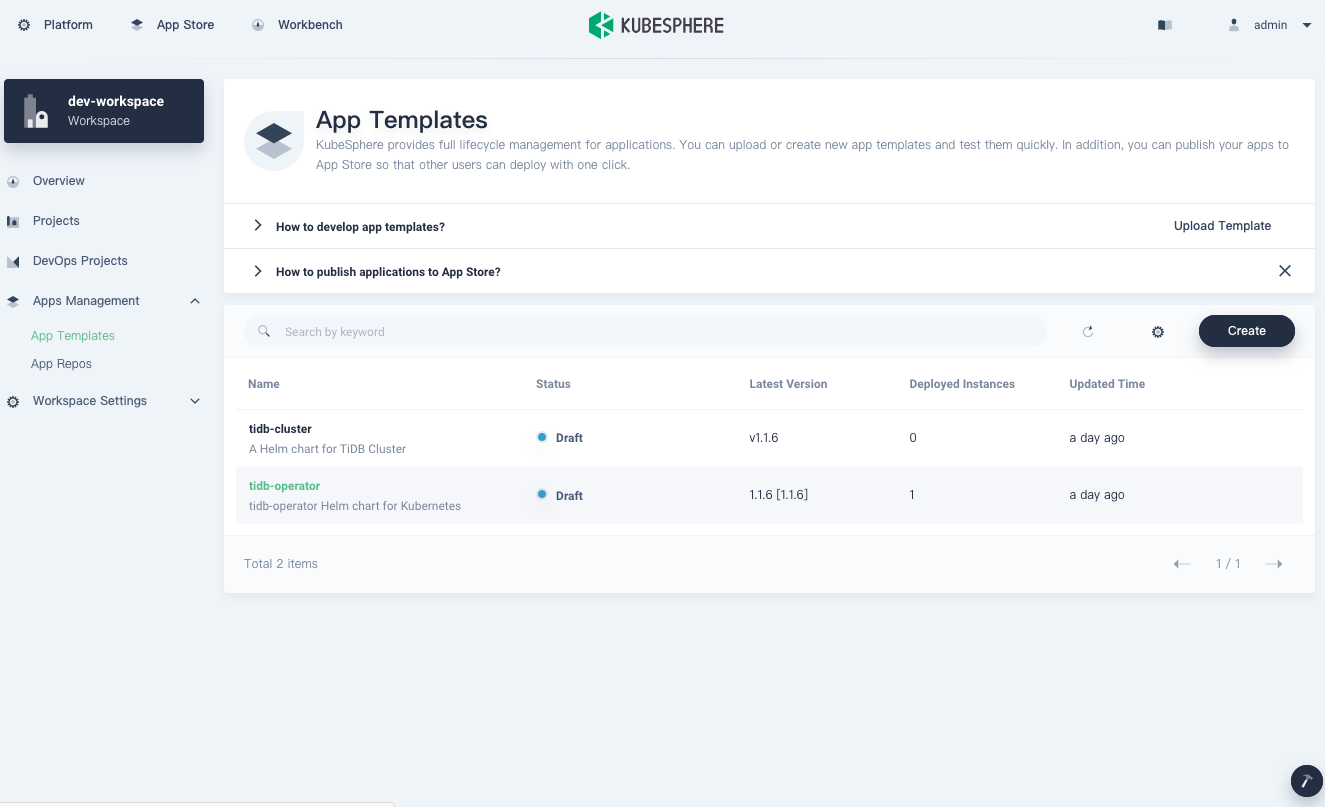The height and width of the screenshot is (807, 1325).
Task: Click the KubeSphere logo
Action: 656,25
